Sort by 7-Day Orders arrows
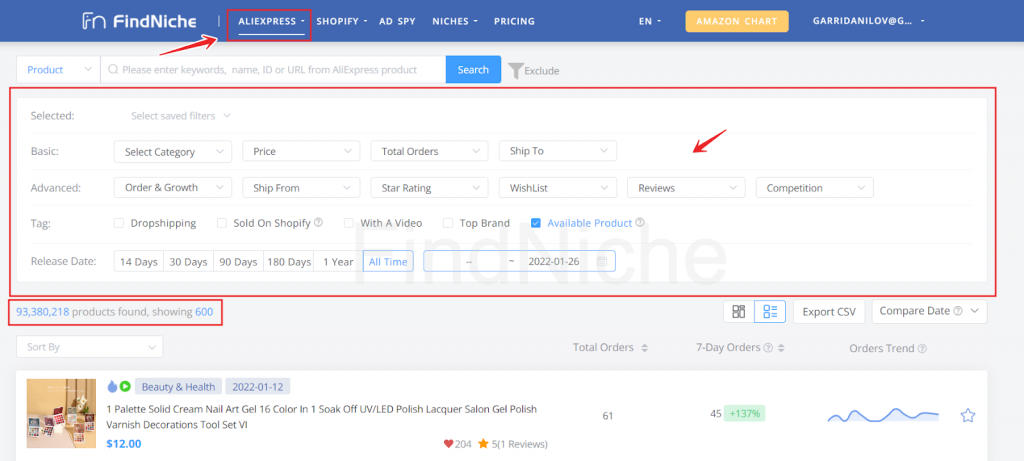The image size is (1024, 461). point(780,348)
